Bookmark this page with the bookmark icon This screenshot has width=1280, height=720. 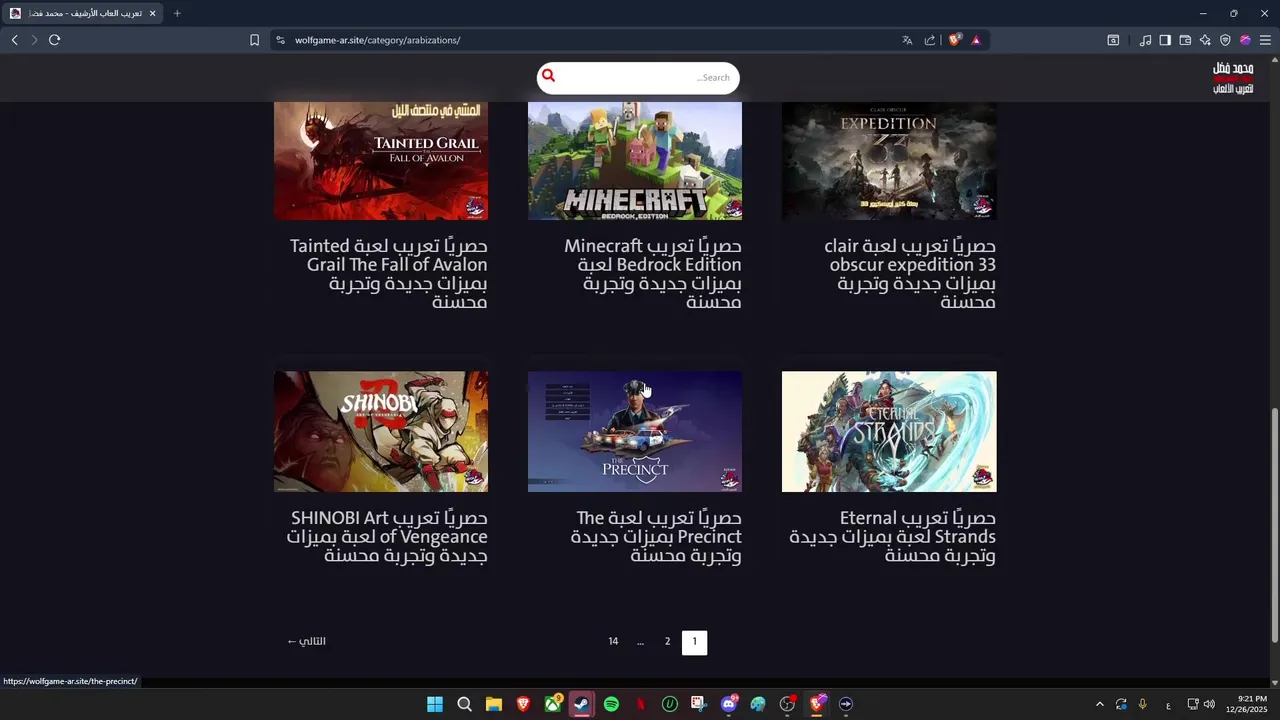pos(254,40)
